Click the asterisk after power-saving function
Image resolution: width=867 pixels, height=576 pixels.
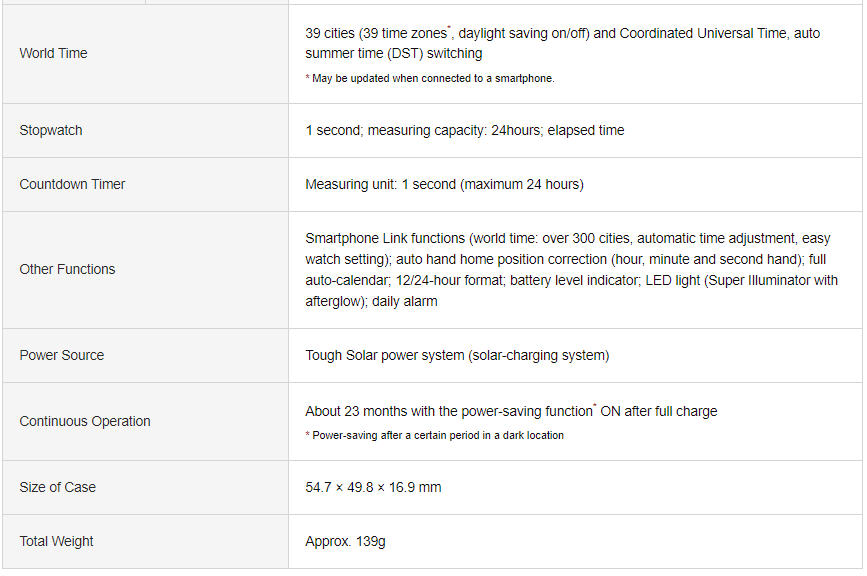pos(595,405)
